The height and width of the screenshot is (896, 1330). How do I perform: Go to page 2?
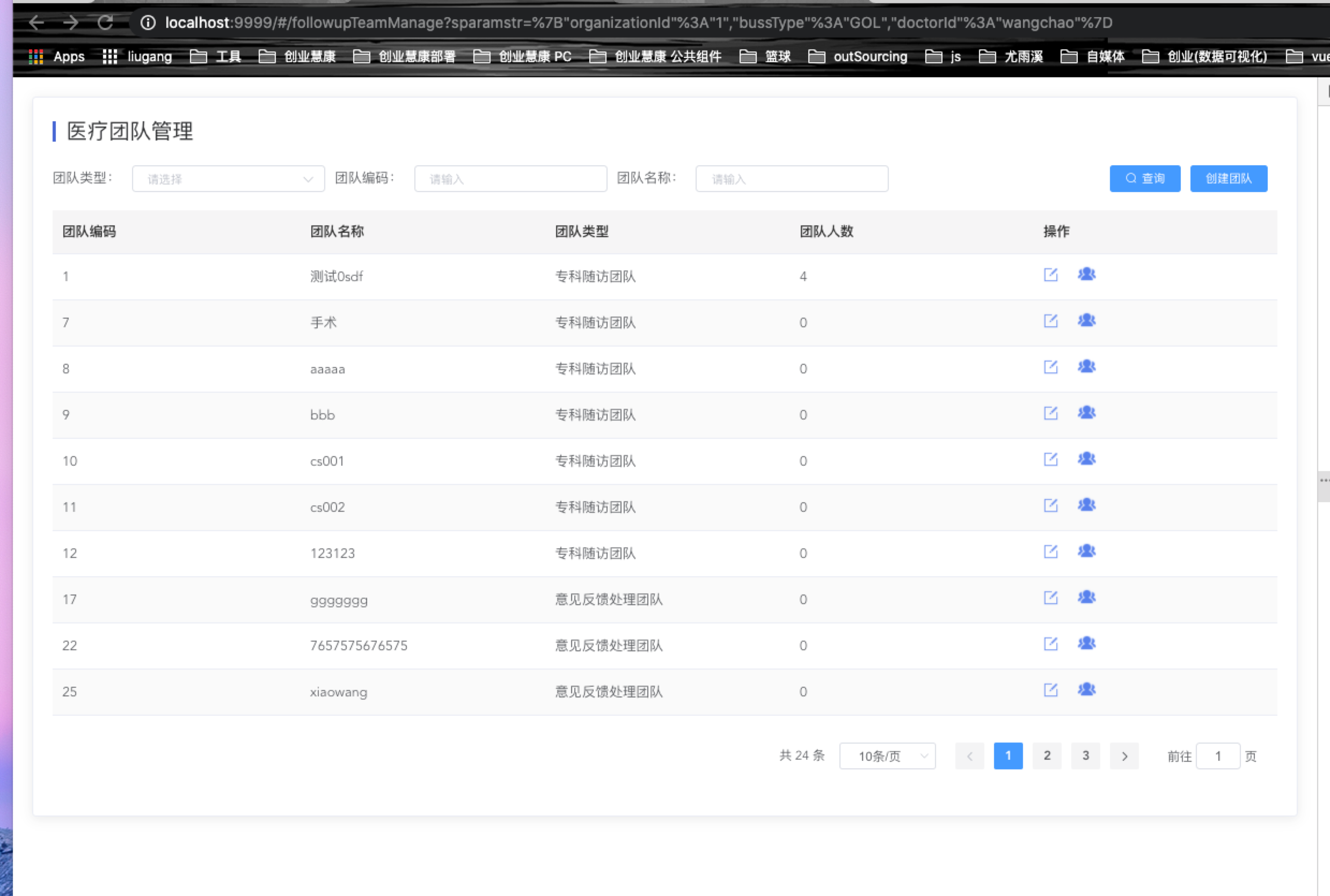point(1047,756)
